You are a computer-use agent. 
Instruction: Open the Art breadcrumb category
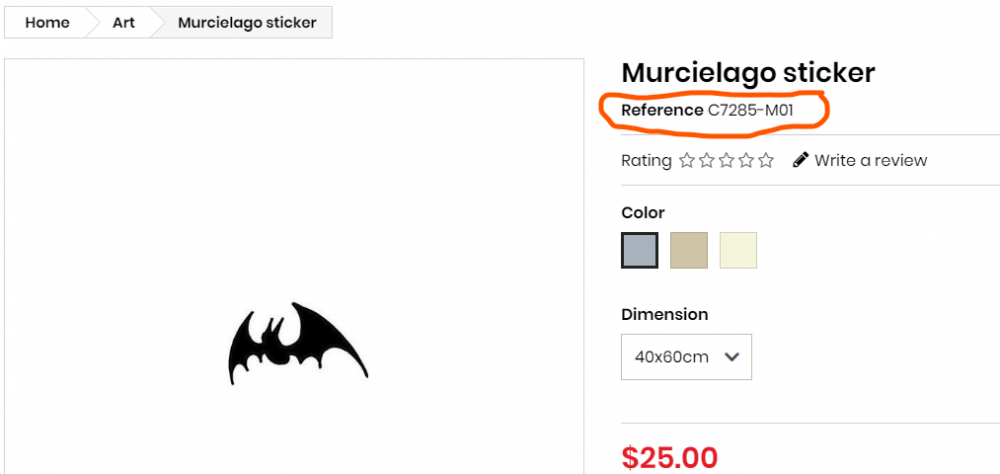point(123,23)
